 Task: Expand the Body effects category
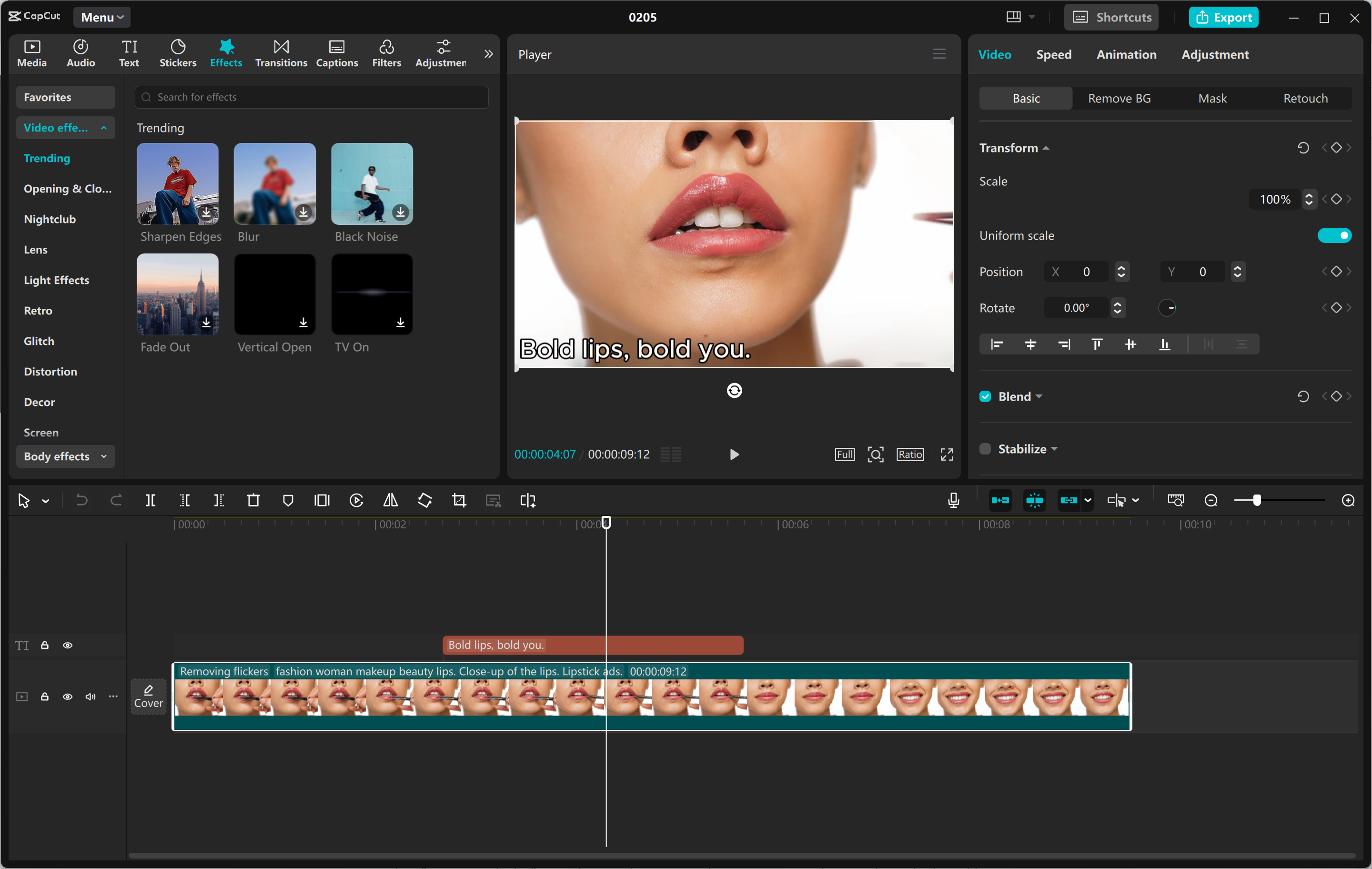pos(65,456)
